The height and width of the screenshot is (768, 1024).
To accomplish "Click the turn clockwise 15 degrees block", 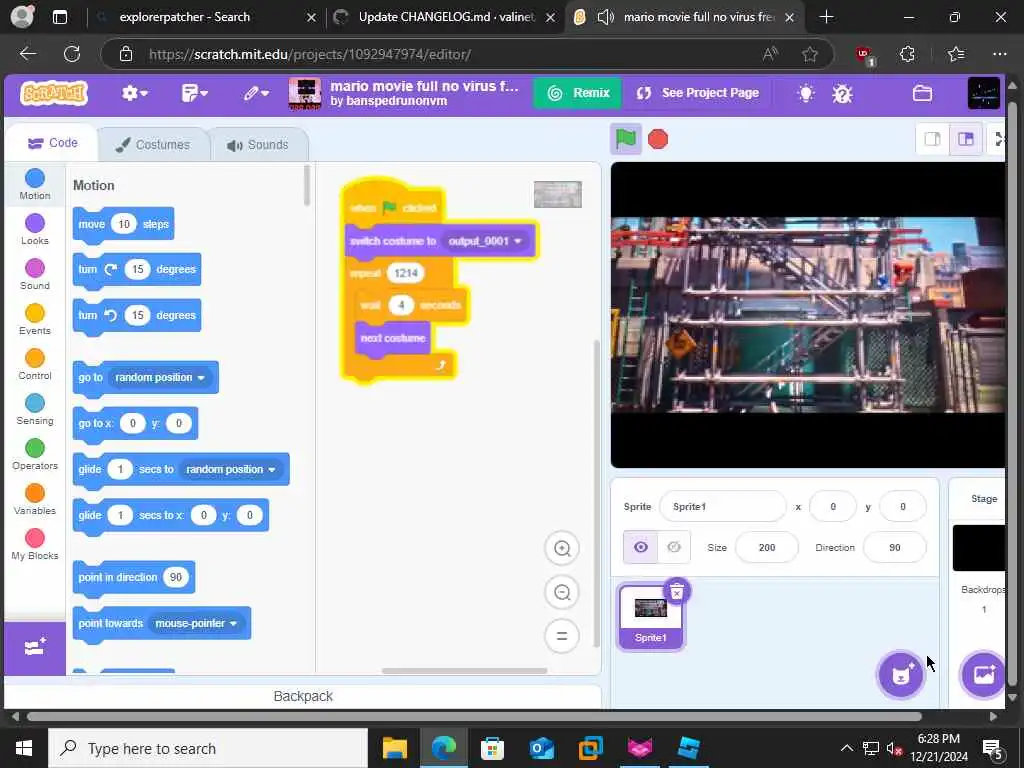I will [x=136, y=270].
